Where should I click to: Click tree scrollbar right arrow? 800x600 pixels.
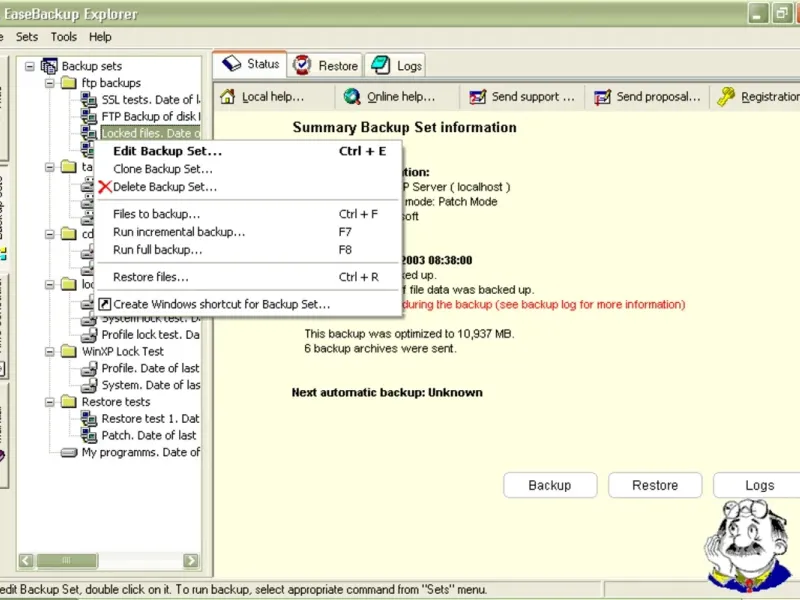191,560
